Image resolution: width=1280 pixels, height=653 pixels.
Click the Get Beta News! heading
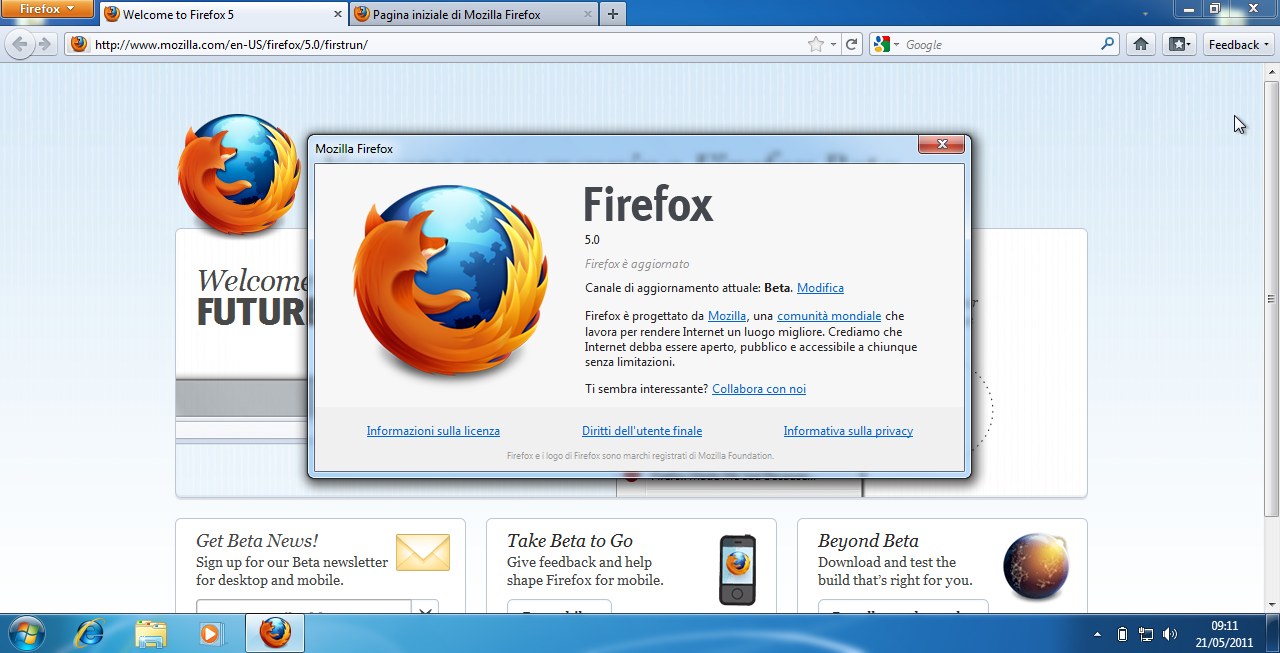(257, 541)
